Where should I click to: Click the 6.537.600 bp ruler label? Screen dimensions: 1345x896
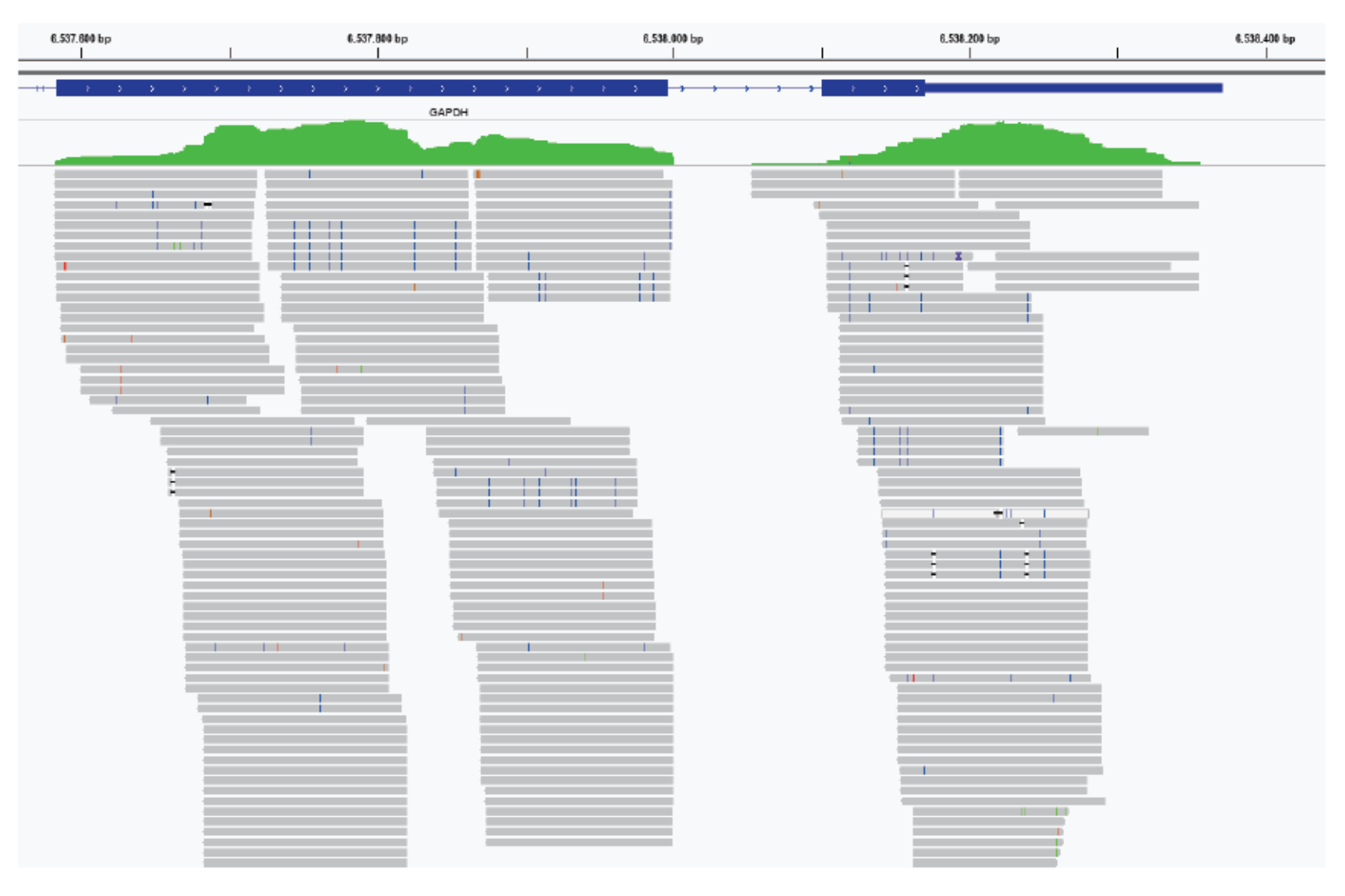[x=81, y=39]
